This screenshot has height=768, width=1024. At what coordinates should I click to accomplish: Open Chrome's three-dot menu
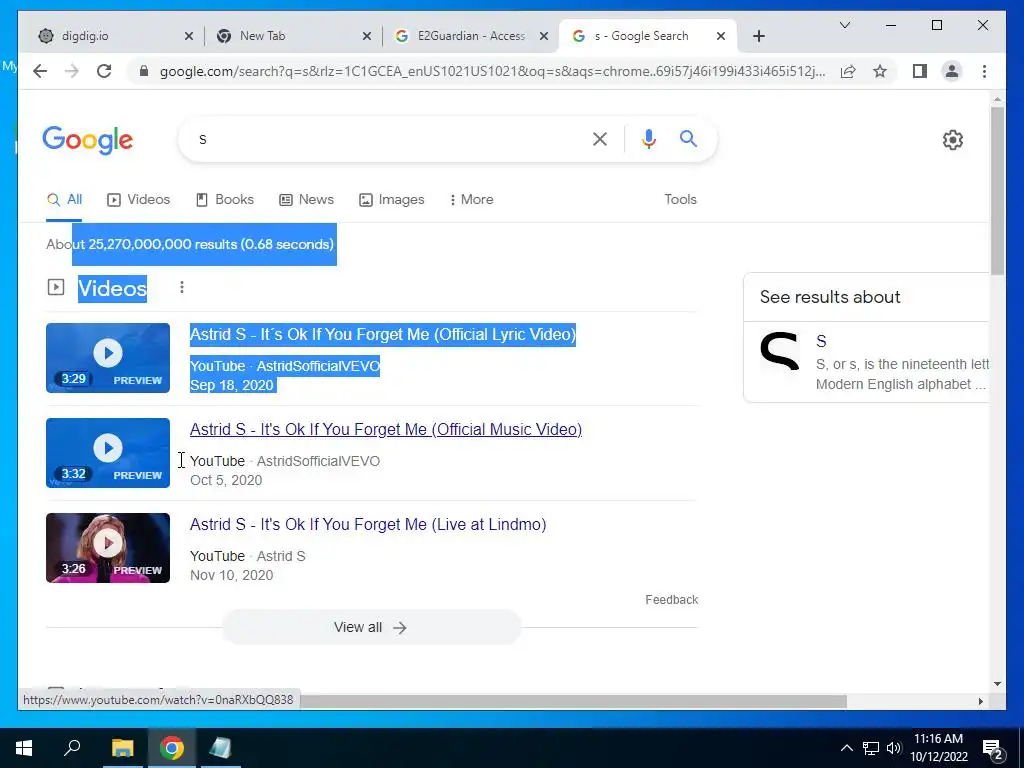click(x=984, y=71)
